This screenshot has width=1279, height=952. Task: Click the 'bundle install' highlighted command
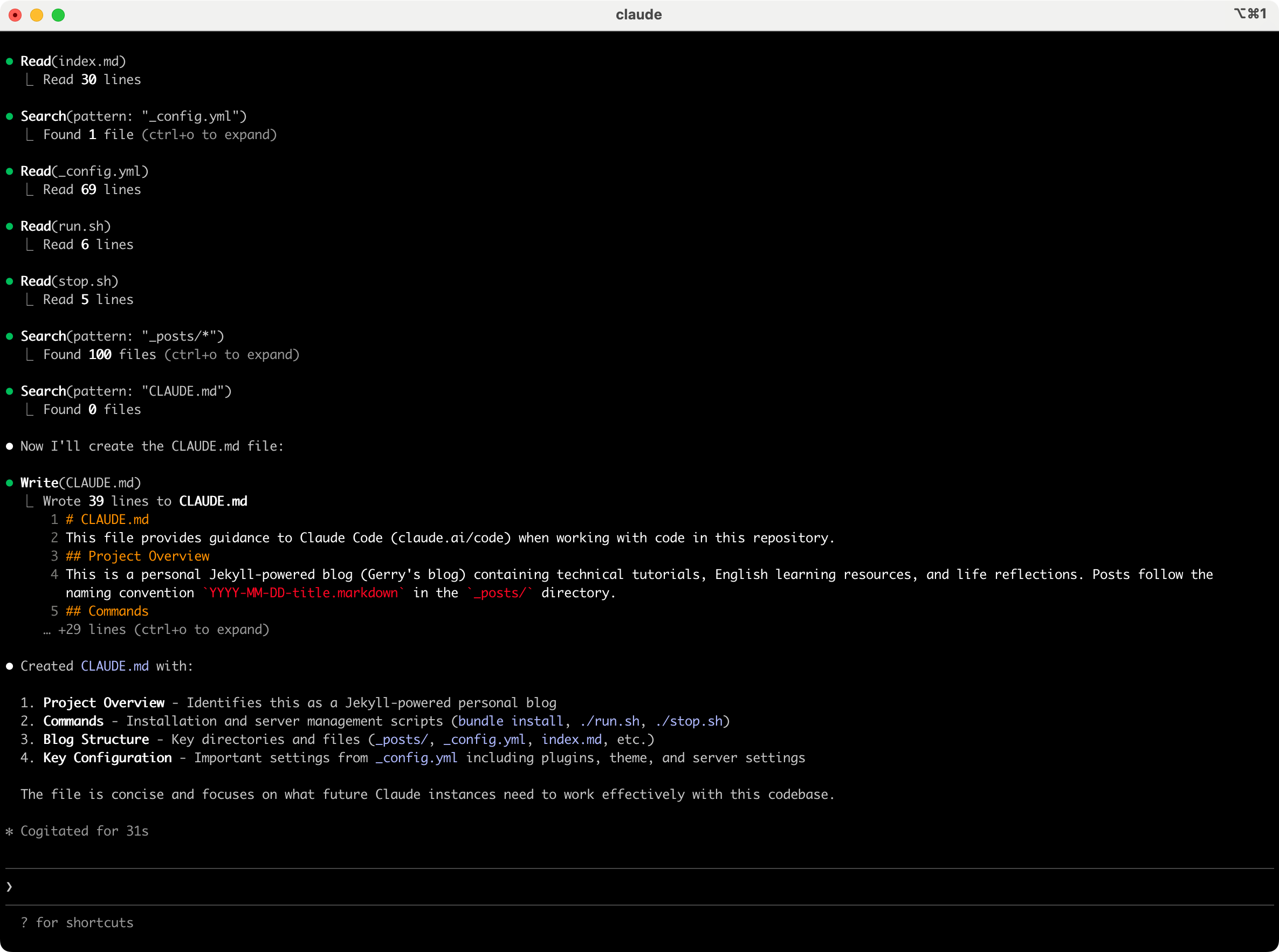click(510, 721)
